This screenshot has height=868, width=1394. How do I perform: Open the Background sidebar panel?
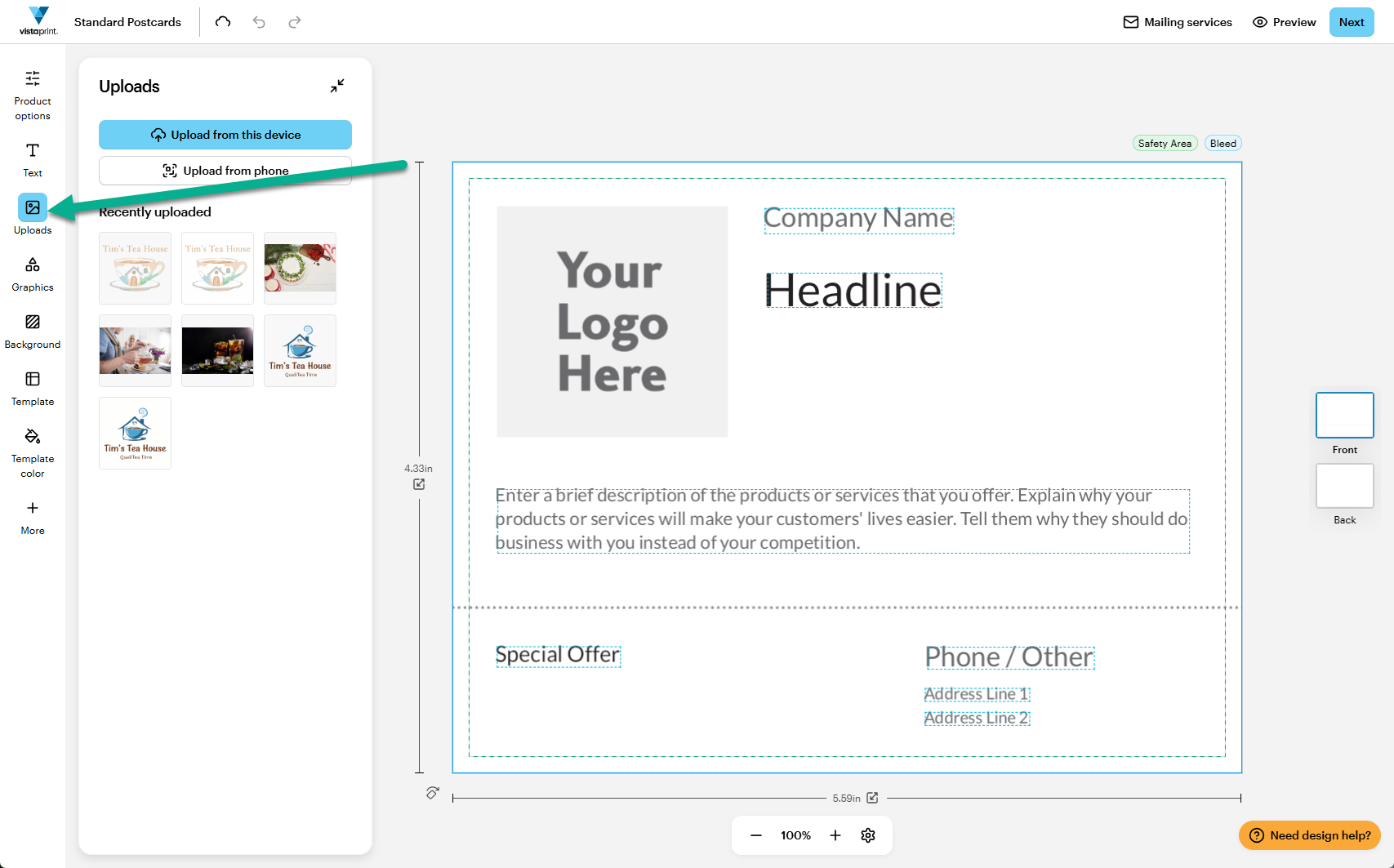[x=33, y=332]
